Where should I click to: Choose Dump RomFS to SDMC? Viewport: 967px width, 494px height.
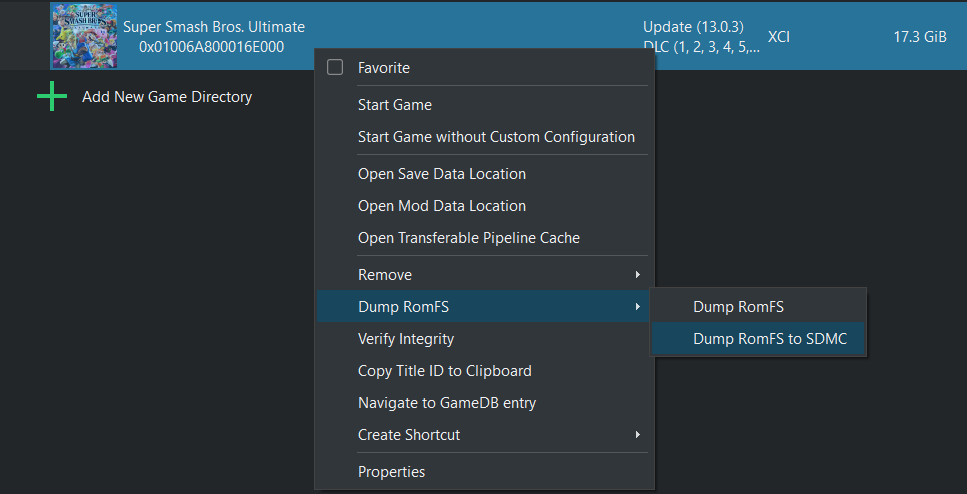769,339
